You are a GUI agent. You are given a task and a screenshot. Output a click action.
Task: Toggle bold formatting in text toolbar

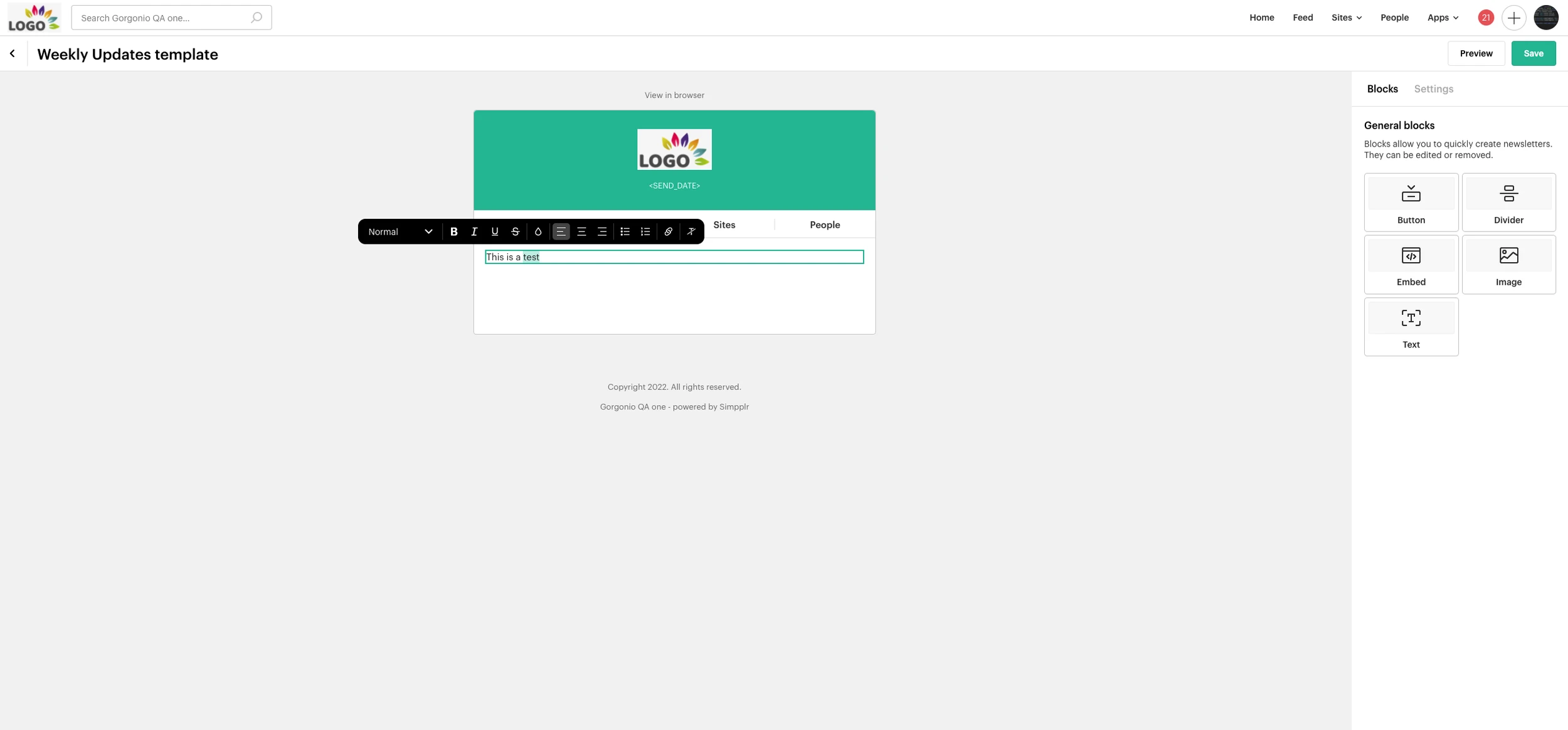453,231
